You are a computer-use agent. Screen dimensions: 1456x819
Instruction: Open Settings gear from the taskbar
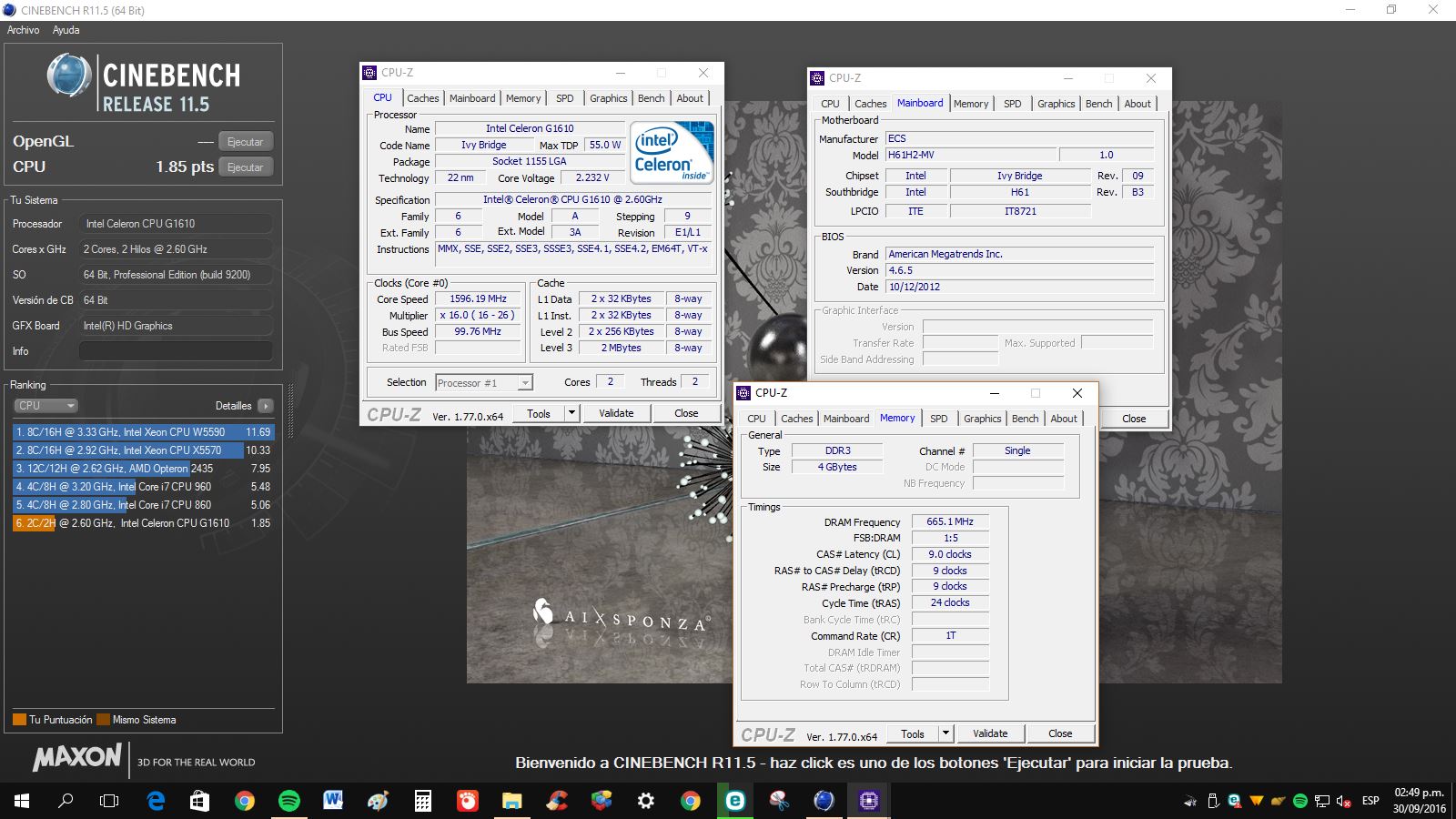645,801
